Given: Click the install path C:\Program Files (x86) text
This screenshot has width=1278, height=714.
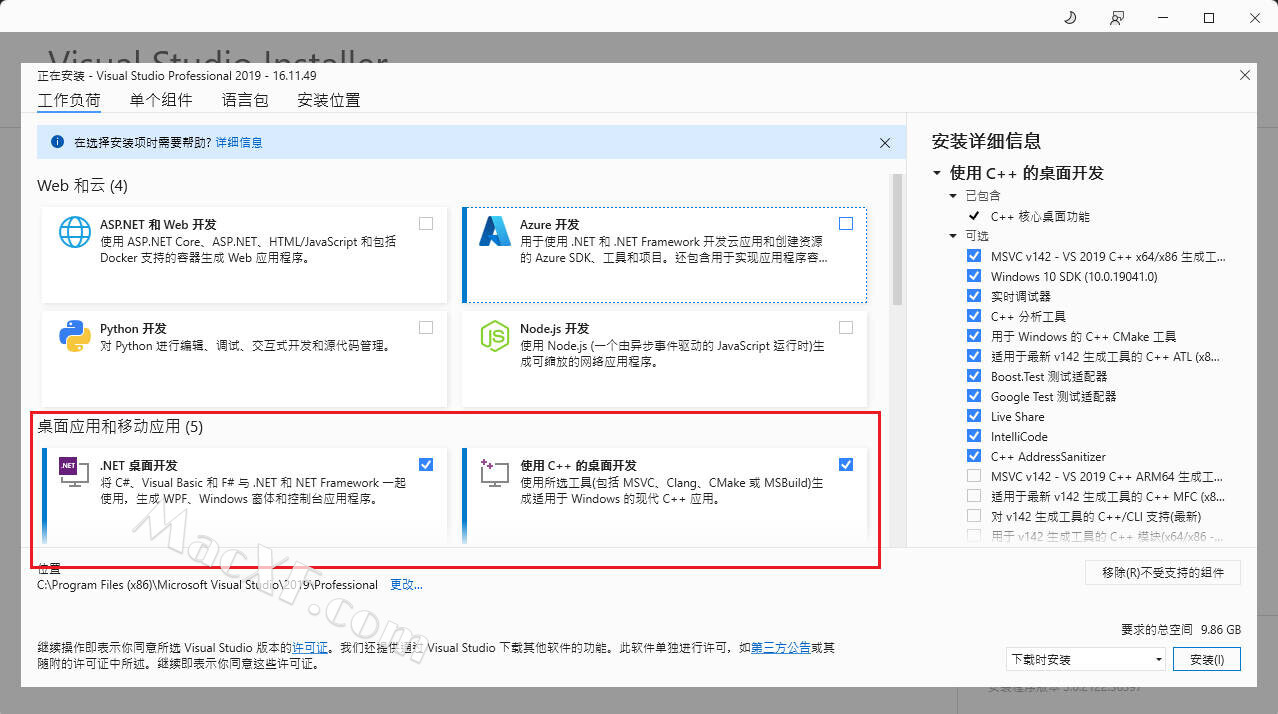Looking at the screenshot, I should coord(207,585).
